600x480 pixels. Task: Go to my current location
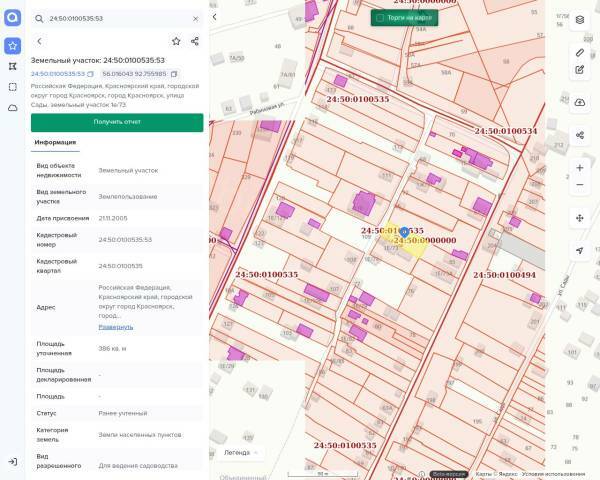(x=579, y=250)
